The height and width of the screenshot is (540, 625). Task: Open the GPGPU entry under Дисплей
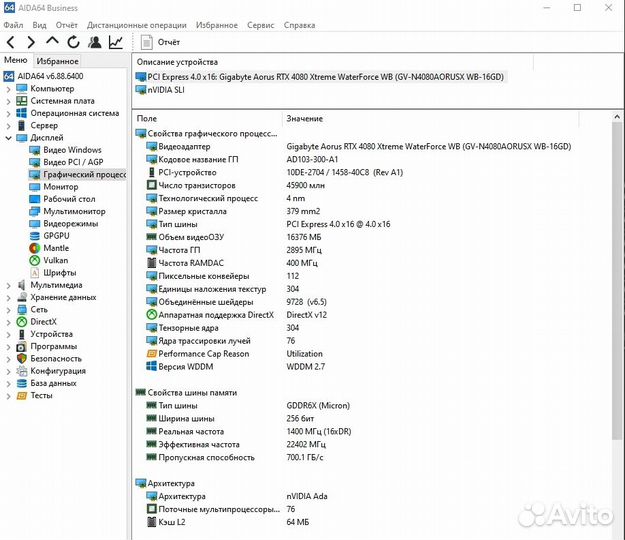57,235
